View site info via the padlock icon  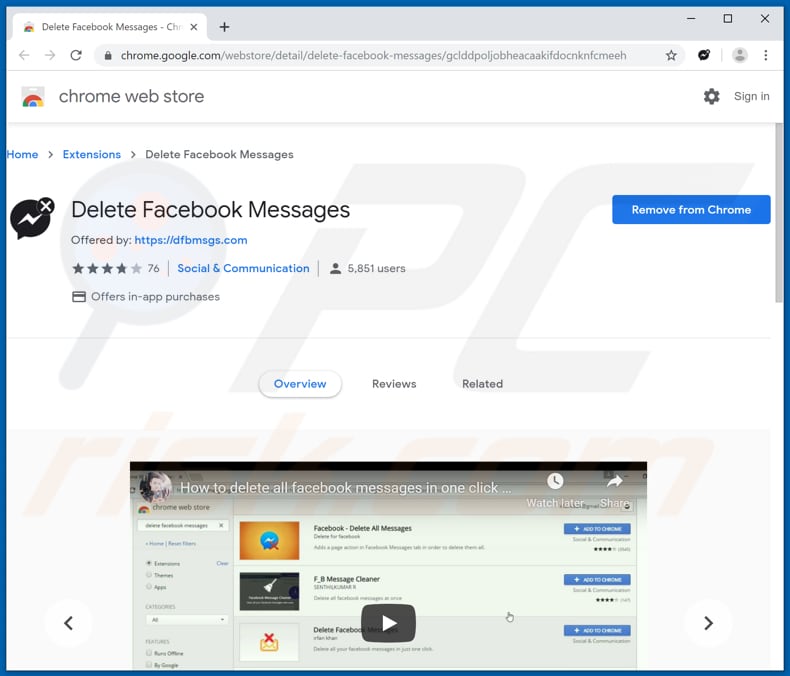(108, 55)
